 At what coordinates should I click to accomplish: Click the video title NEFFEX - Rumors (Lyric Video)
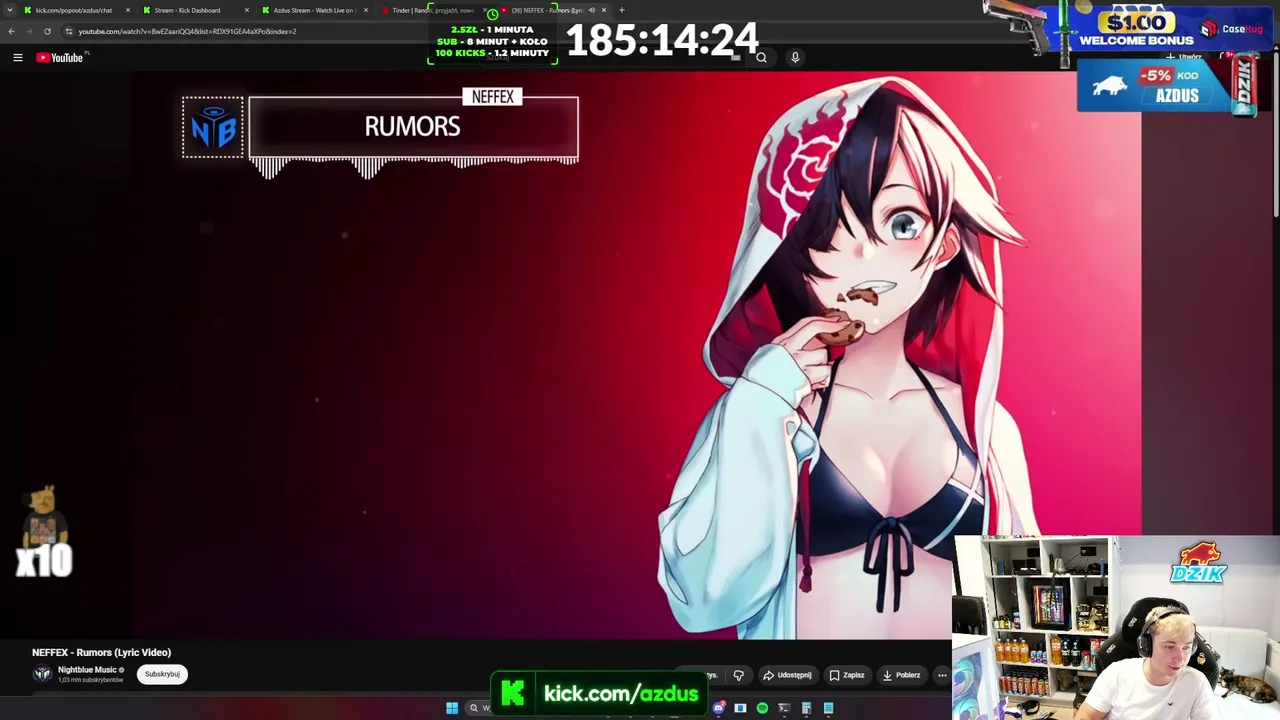(101, 652)
